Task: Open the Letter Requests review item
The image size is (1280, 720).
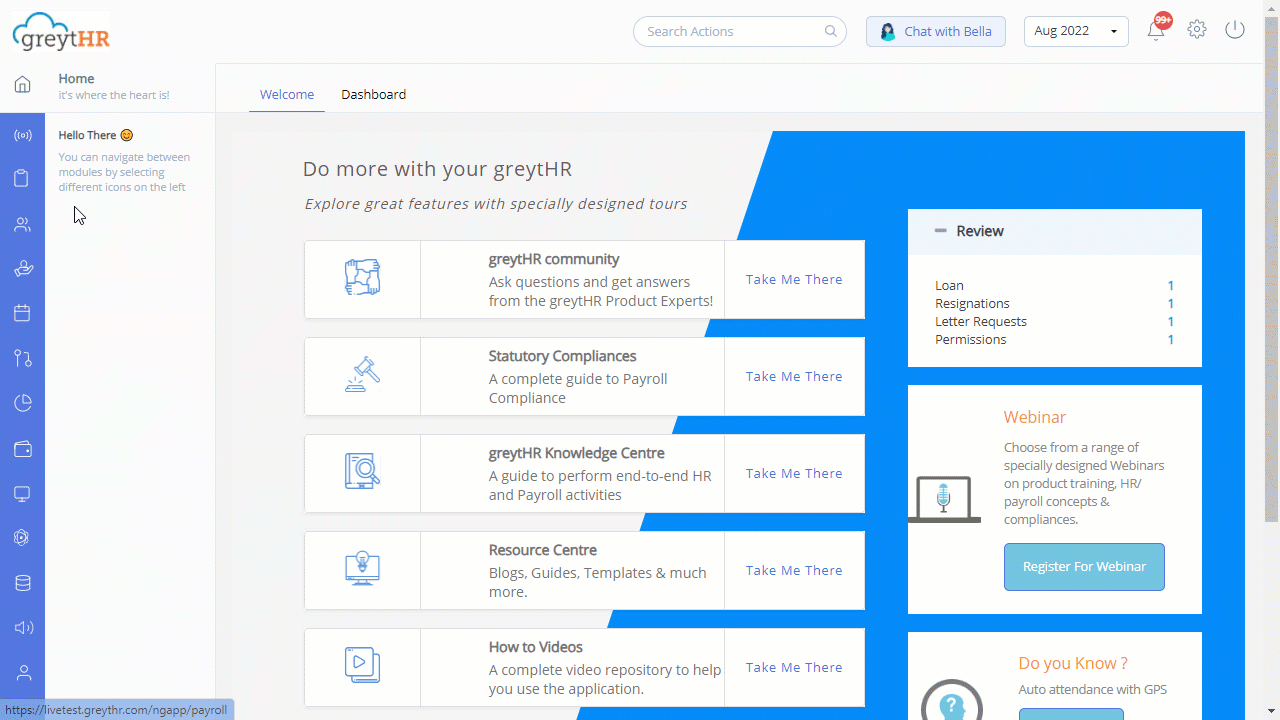Action: pos(981,321)
